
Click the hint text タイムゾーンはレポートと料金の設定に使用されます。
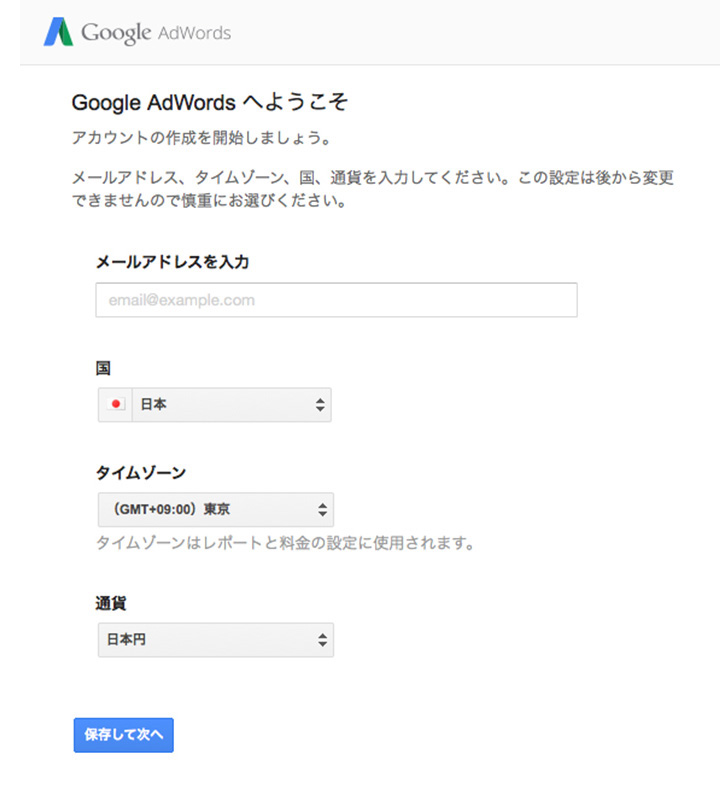[x=286, y=543]
